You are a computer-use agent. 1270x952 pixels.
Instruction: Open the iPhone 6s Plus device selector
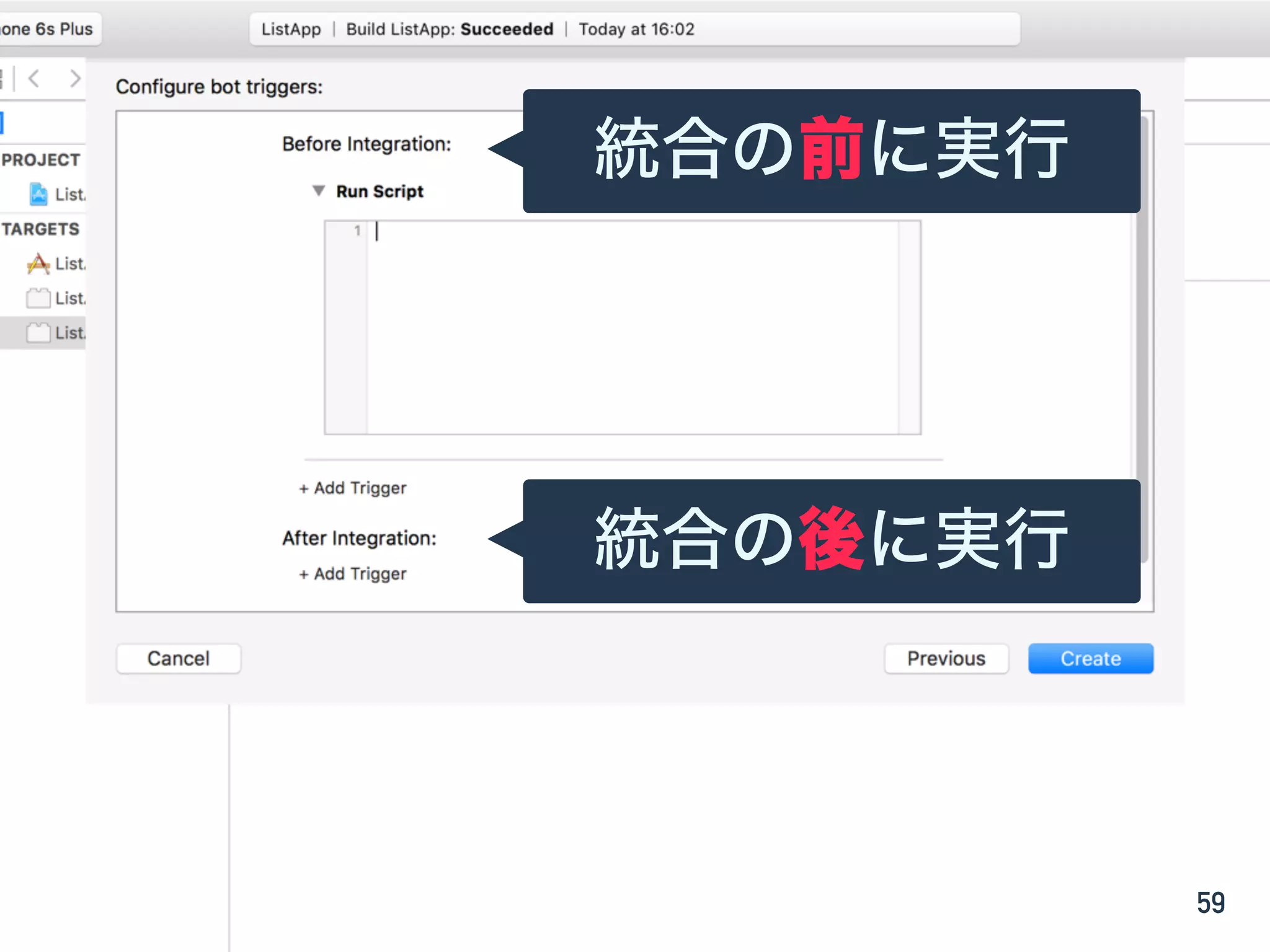pyautogui.click(x=47, y=29)
